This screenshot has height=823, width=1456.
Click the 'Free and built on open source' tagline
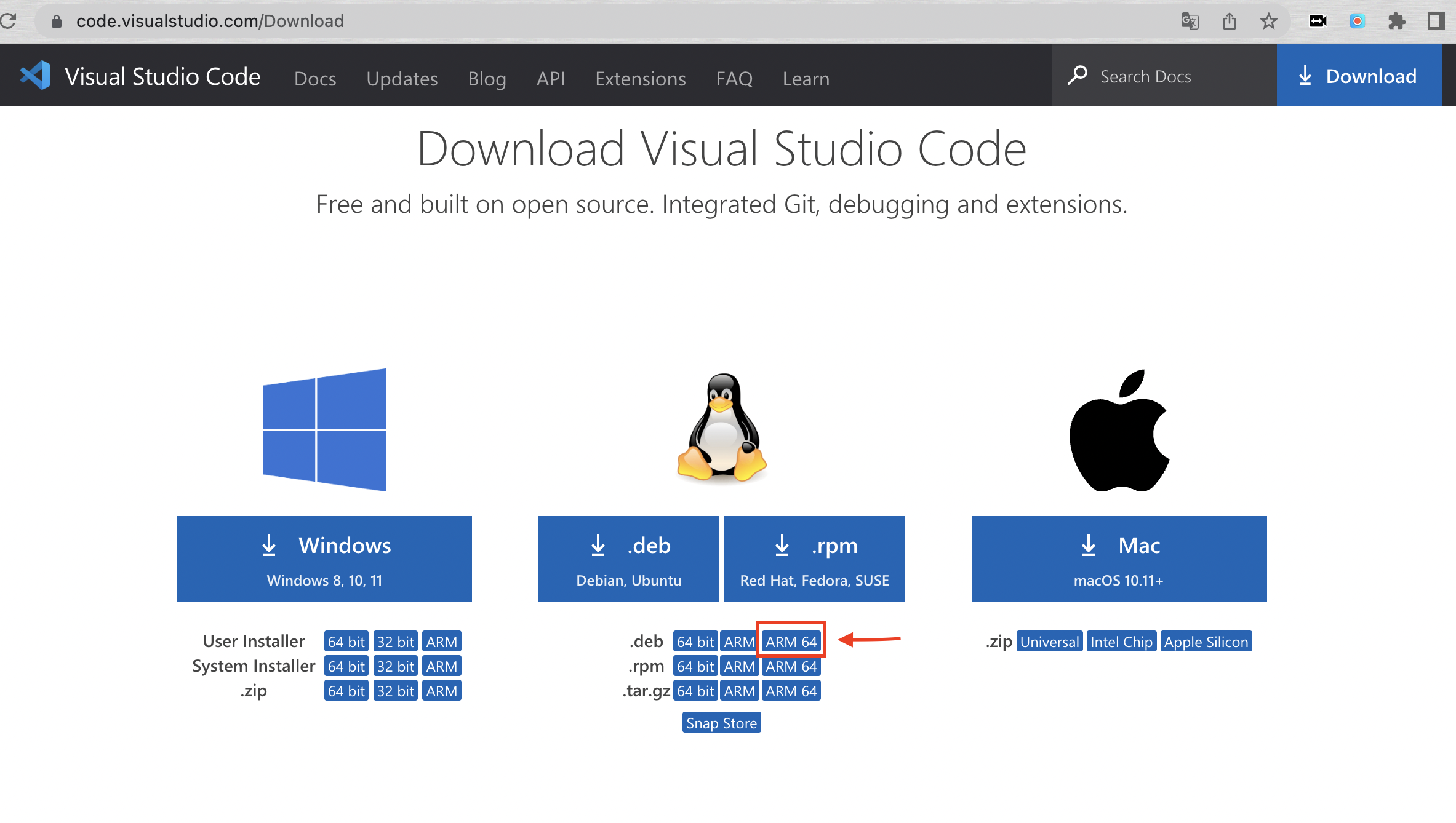[722, 204]
